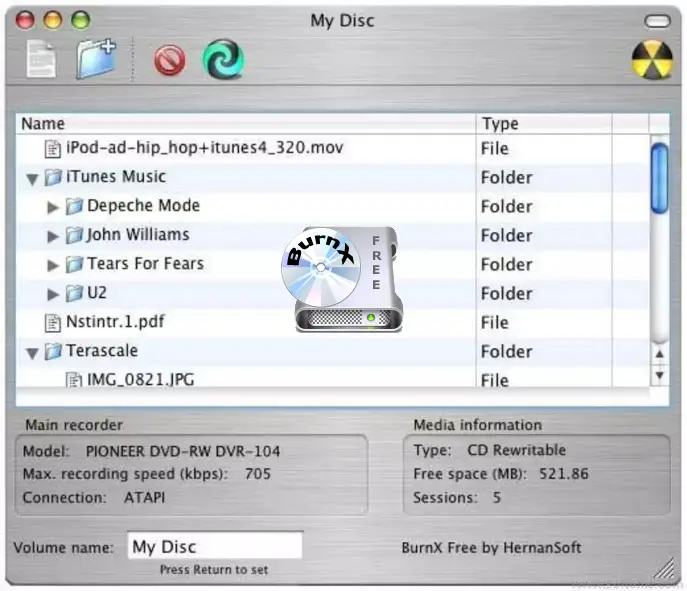Click the Terascale folder icon
687x591 pixels.
click(x=53, y=351)
